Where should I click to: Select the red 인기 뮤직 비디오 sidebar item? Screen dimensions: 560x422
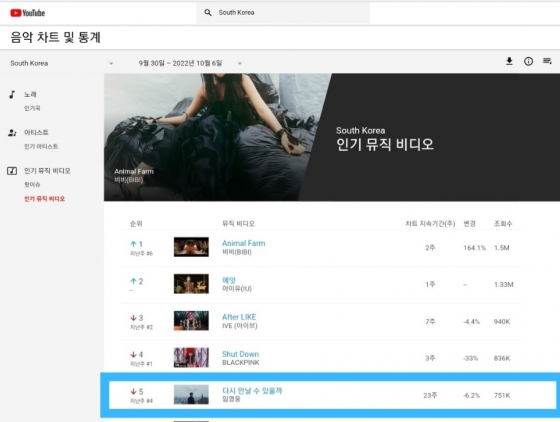pos(45,199)
